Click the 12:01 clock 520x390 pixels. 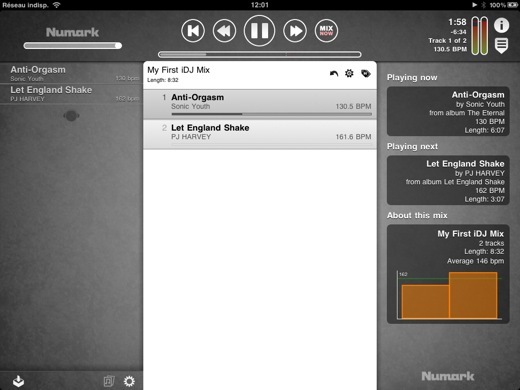tap(260, 5)
